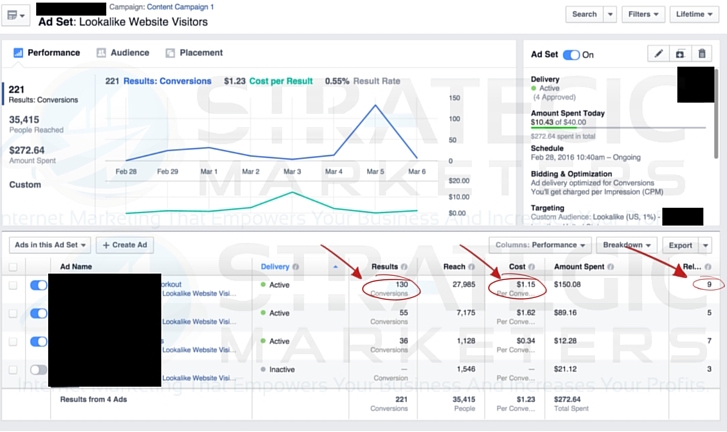Toggle off the ad with 130 conversions
Image resolution: width=727 pixels, height=432 pixels.
pyautogui.click(x=38, y=285)
